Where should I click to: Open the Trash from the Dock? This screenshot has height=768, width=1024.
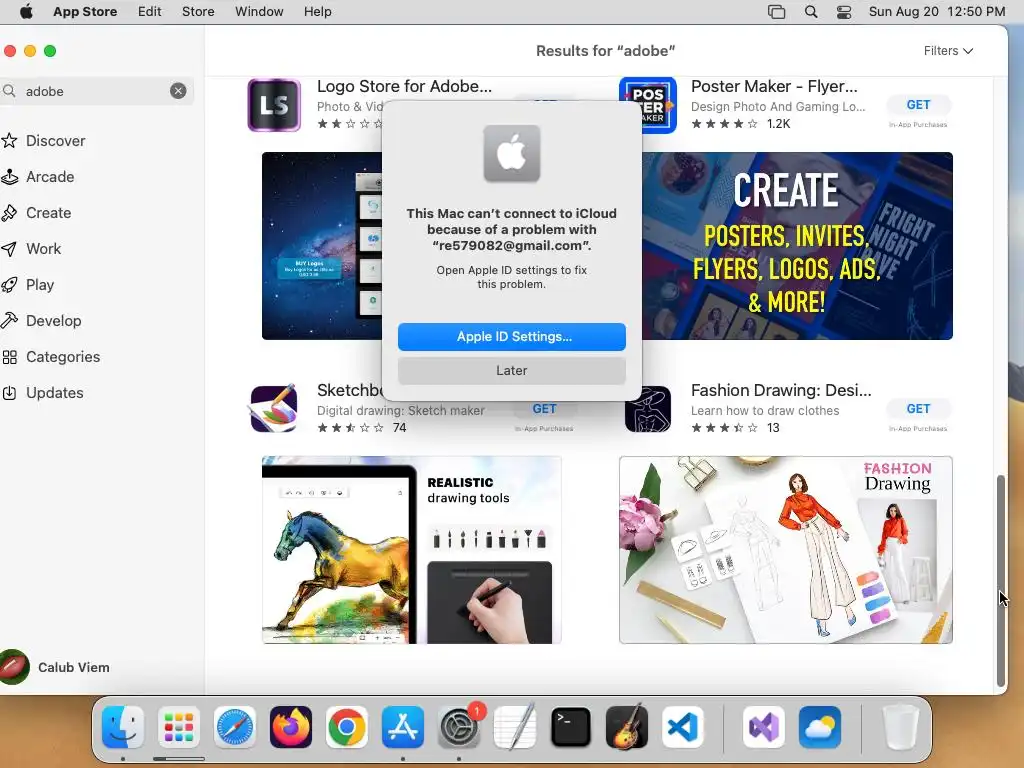point(901,727)
